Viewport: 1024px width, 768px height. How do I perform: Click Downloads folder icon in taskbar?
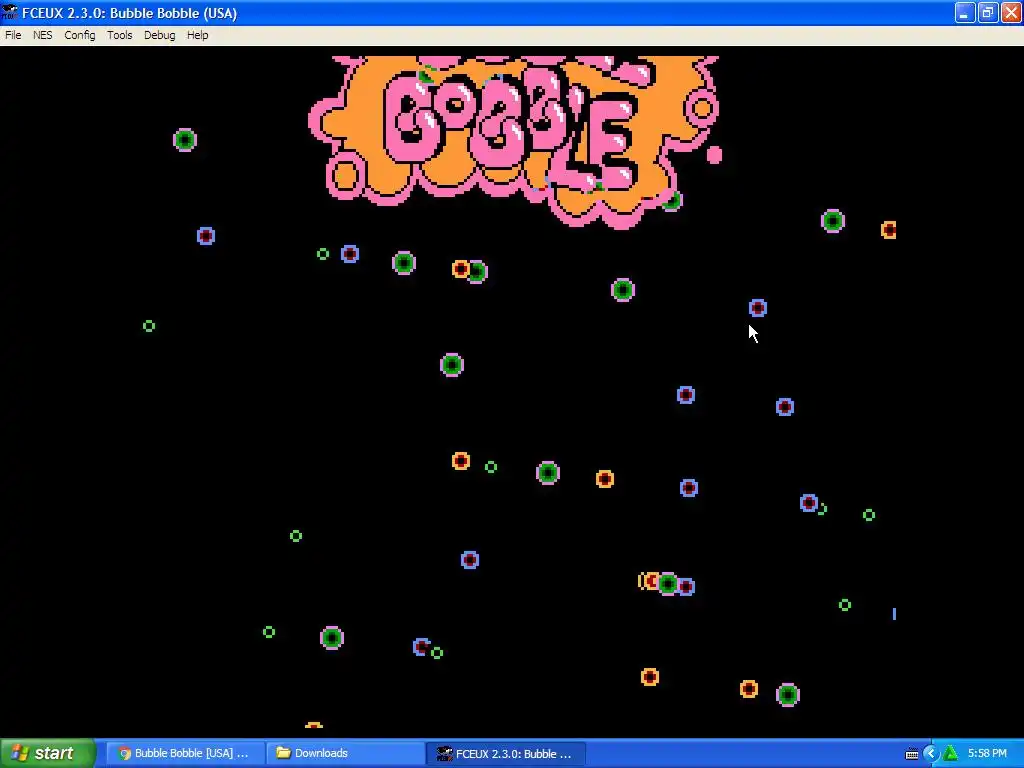pos(283,753)
